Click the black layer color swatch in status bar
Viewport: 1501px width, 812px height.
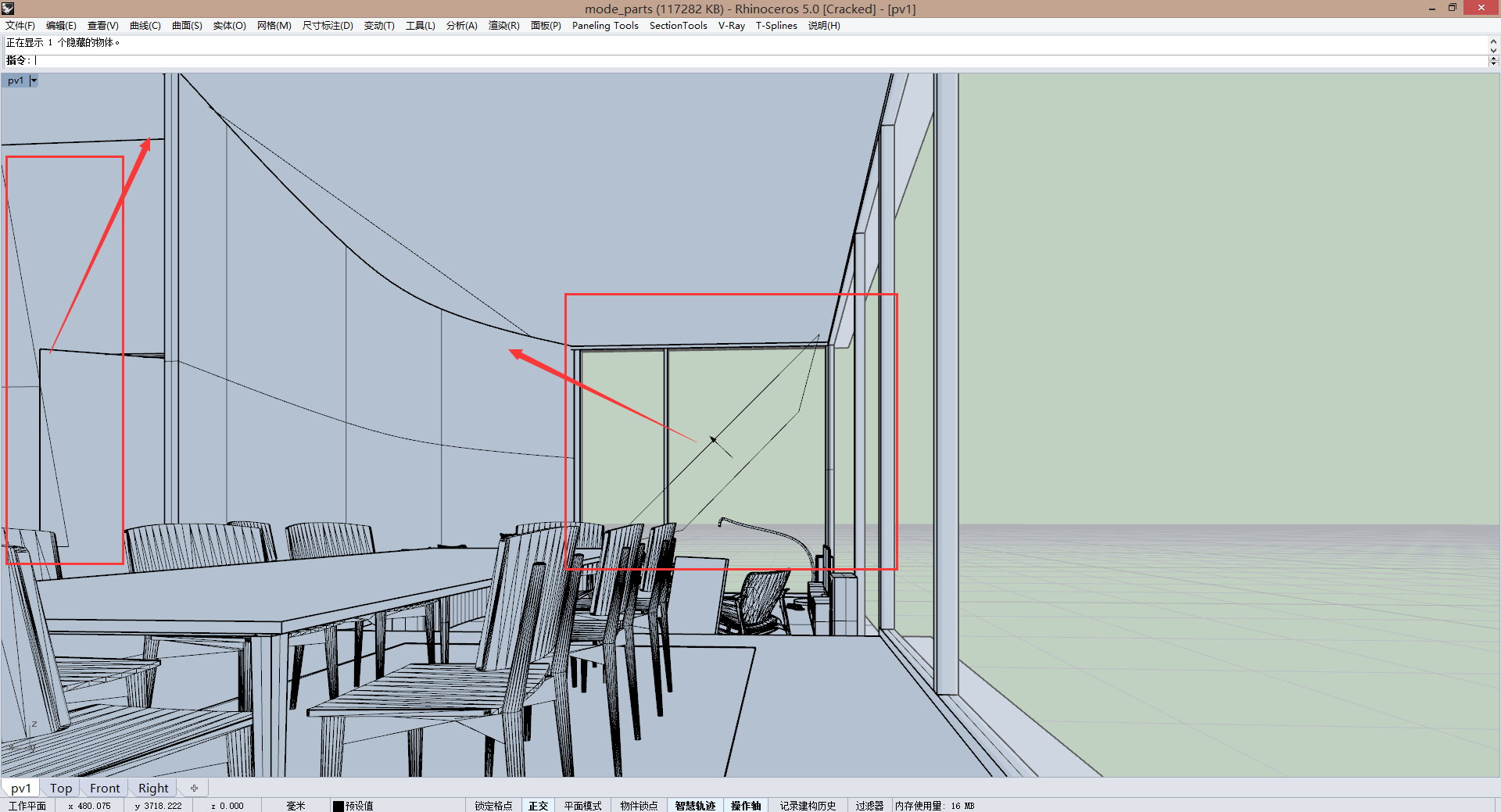tap(338, 806)
